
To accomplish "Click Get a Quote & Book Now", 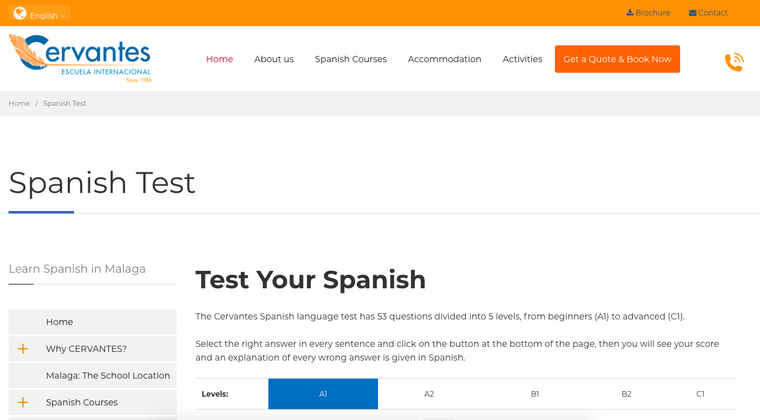I will (x=617, y=59).
